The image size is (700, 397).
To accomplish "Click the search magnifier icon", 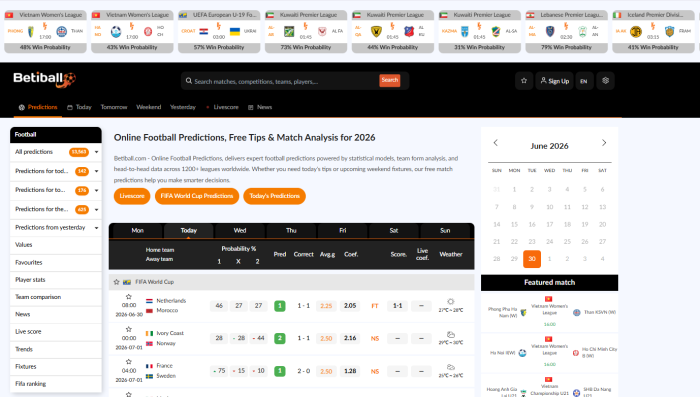I will [x=189, y=81].
